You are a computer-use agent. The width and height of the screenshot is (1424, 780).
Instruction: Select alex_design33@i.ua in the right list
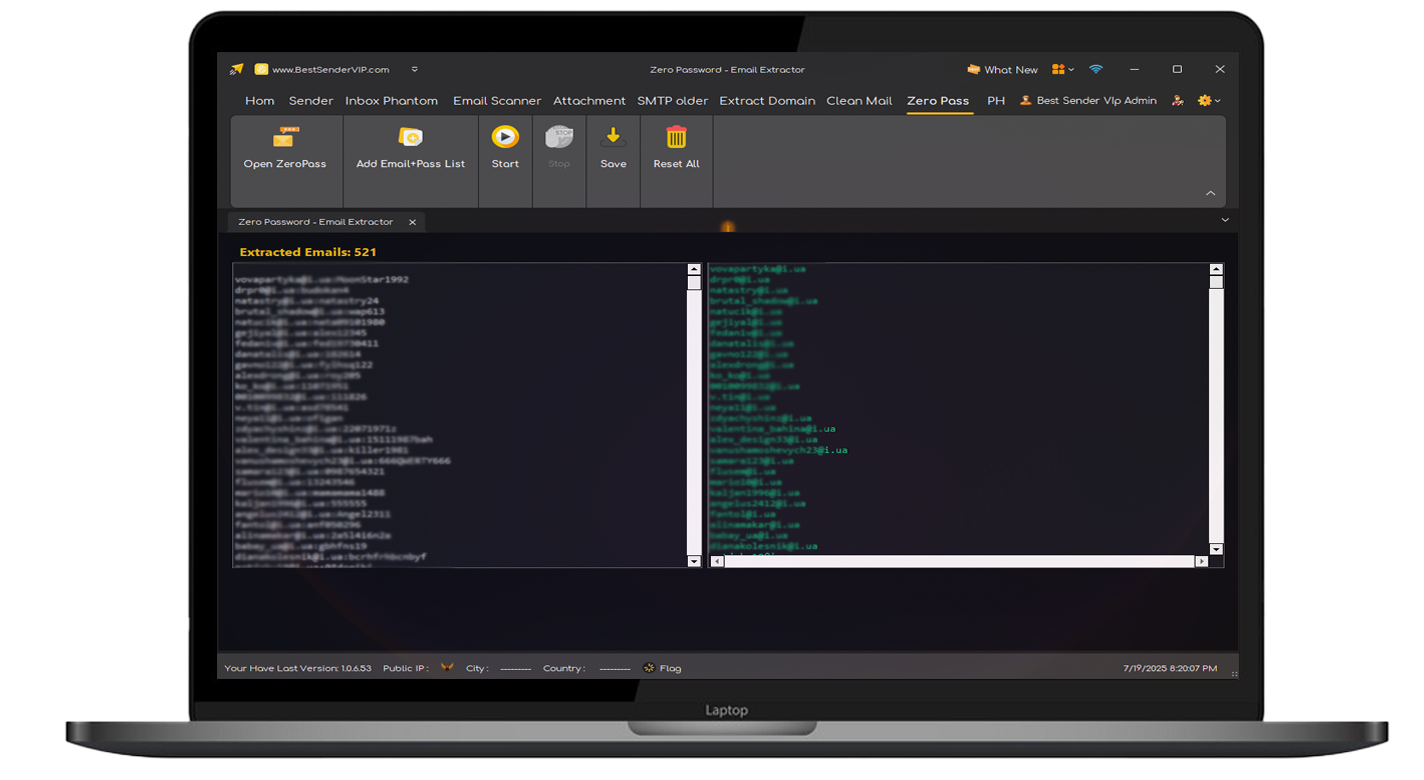[x=763, y=439]
